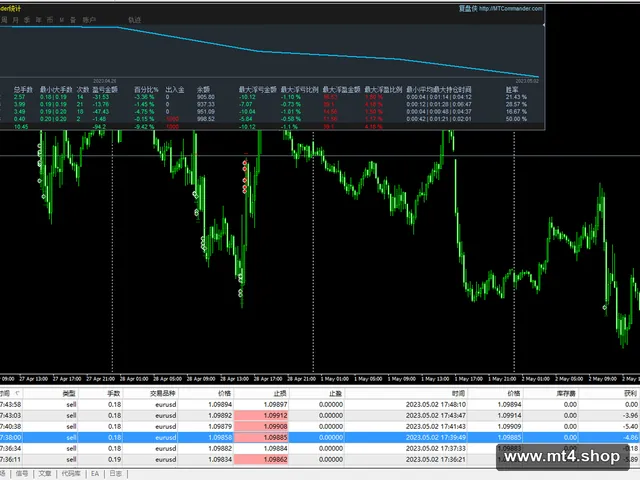Click the close price cell 1.09914
Image resolution: width=640 pixels, height=480 pixels.
point(509,416)
